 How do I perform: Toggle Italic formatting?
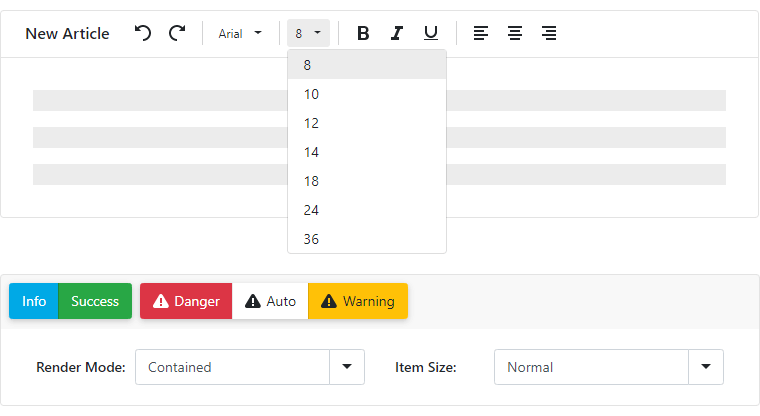tap(397, 33)
